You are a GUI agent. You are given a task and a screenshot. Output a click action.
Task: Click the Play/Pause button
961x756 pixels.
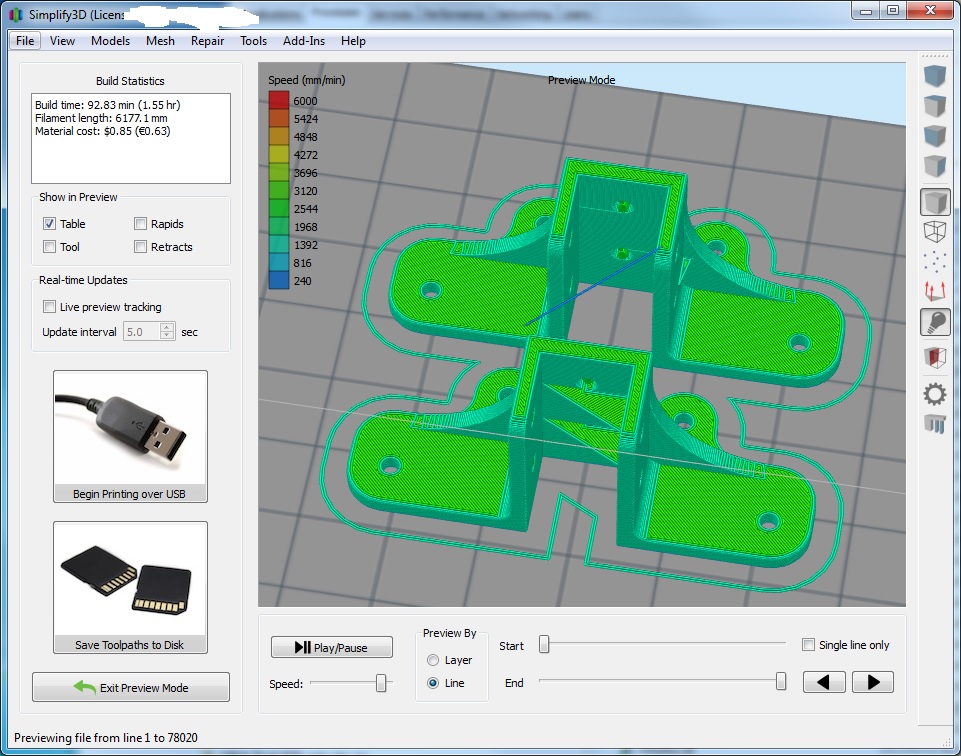click(x=332, y=648)
